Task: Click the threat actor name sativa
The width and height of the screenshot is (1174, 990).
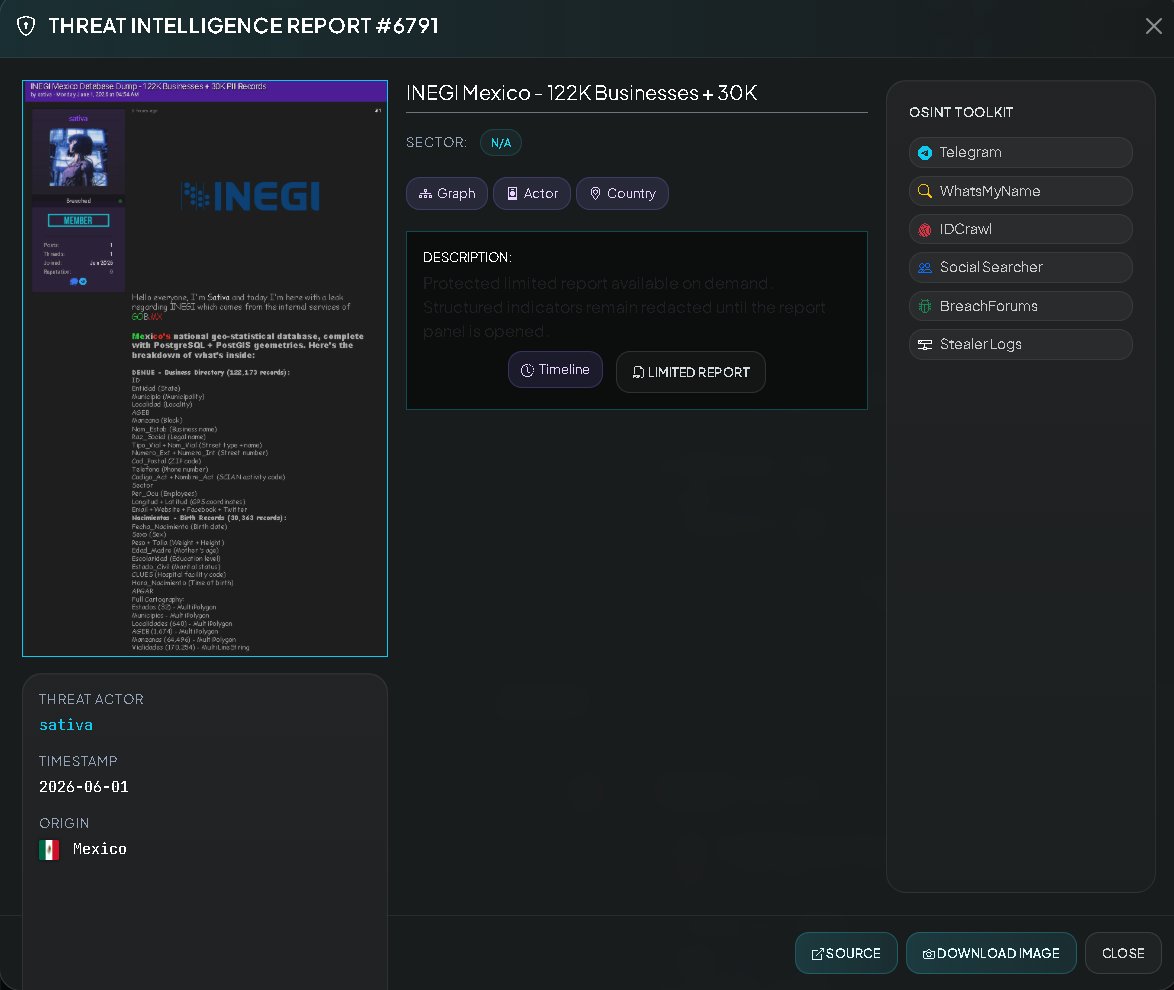Action: pos(66,725)
